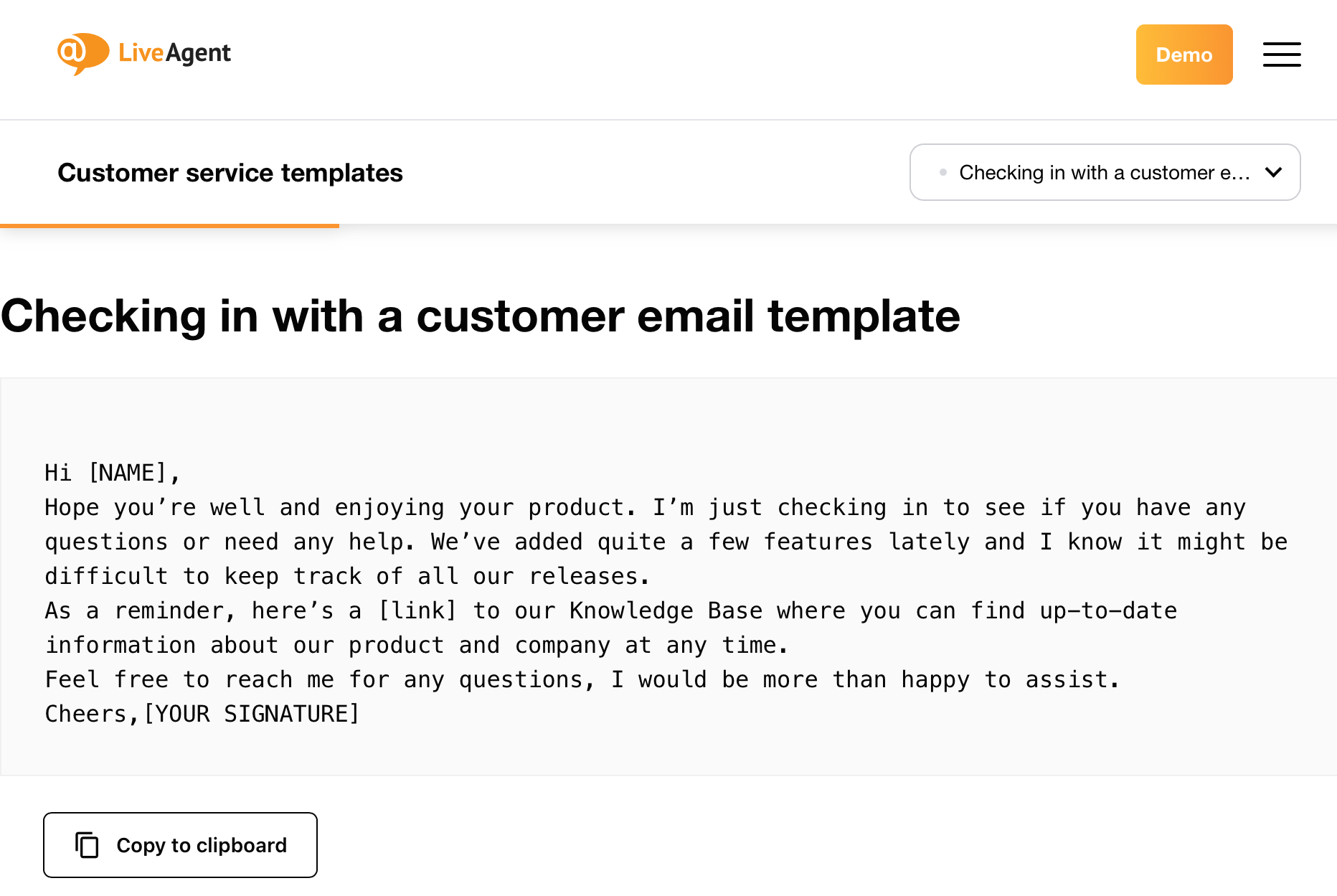
Task: Click the orange tab underline indicator
Action: [170, 226]
